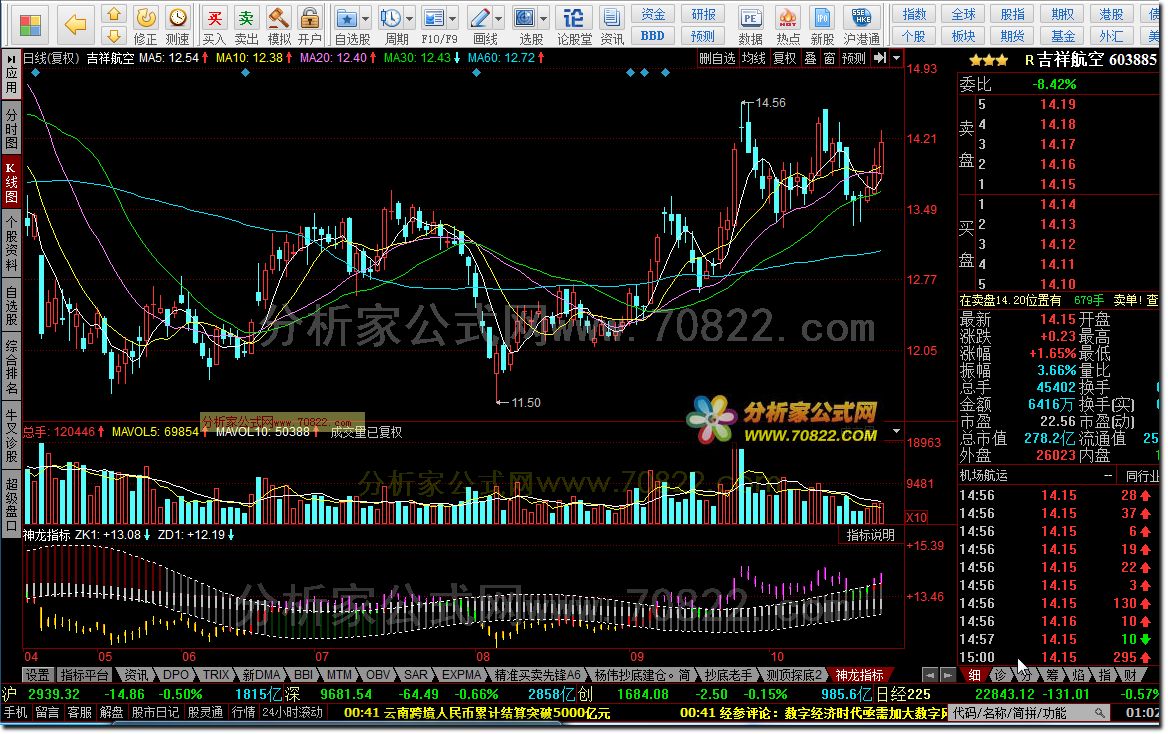1168x734 pixels.
Task: Open 股市日记 in the status bar
Action: [x=155, y=712]
